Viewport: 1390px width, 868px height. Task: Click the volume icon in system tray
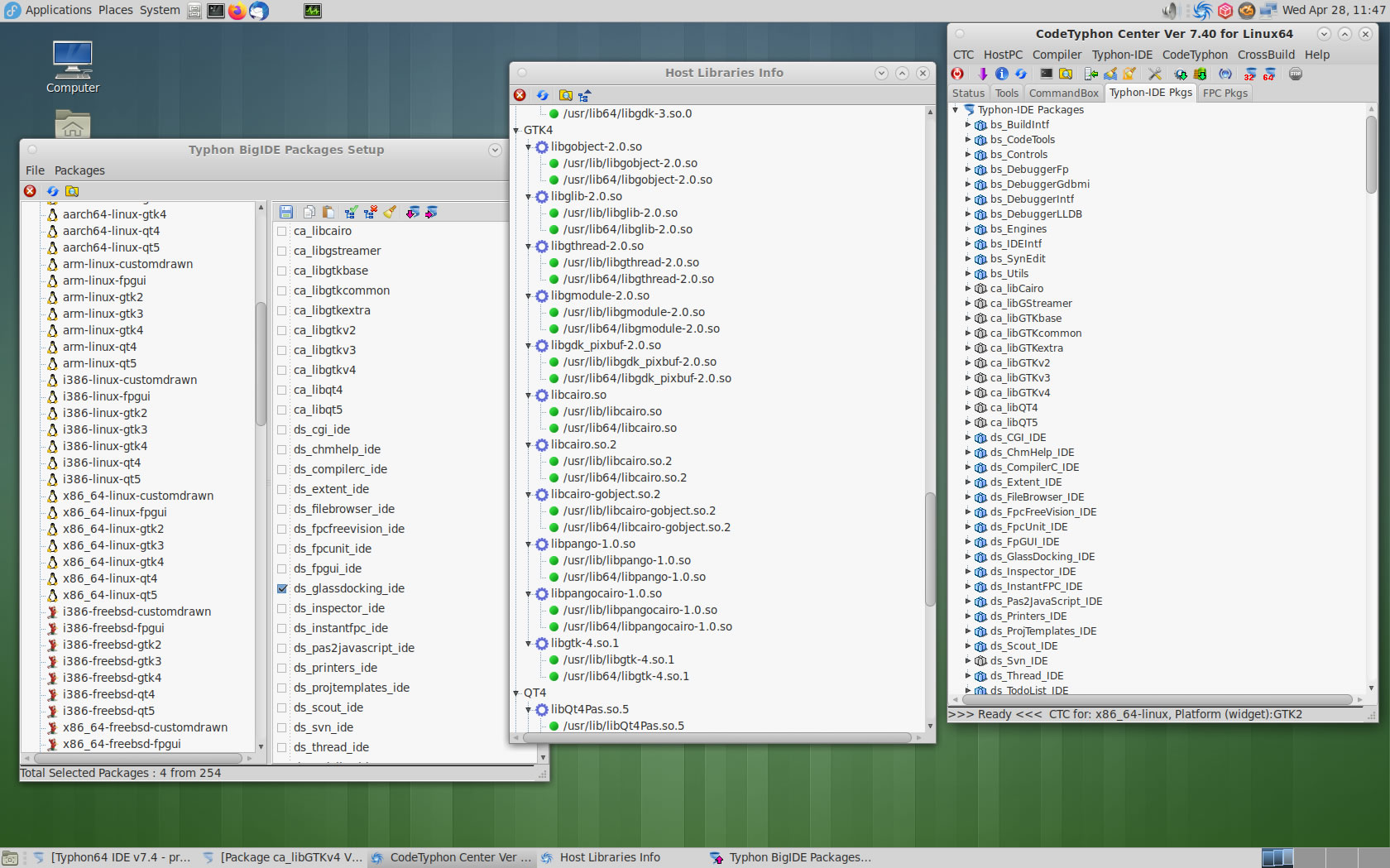pos(1170,11)
